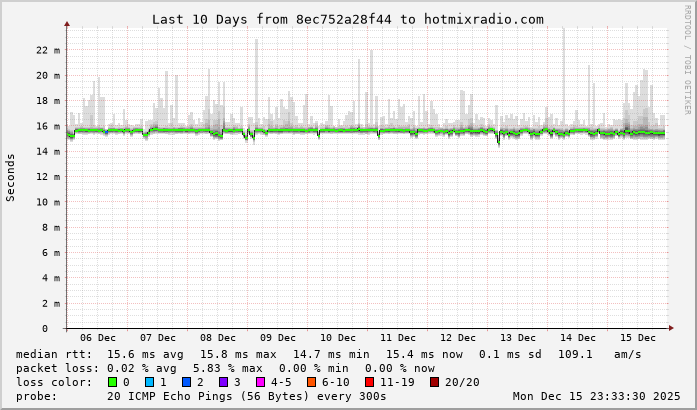Select the 15 Dec date marker
The width and height of the screenshot is (697, 410).
tap(638, 338)
